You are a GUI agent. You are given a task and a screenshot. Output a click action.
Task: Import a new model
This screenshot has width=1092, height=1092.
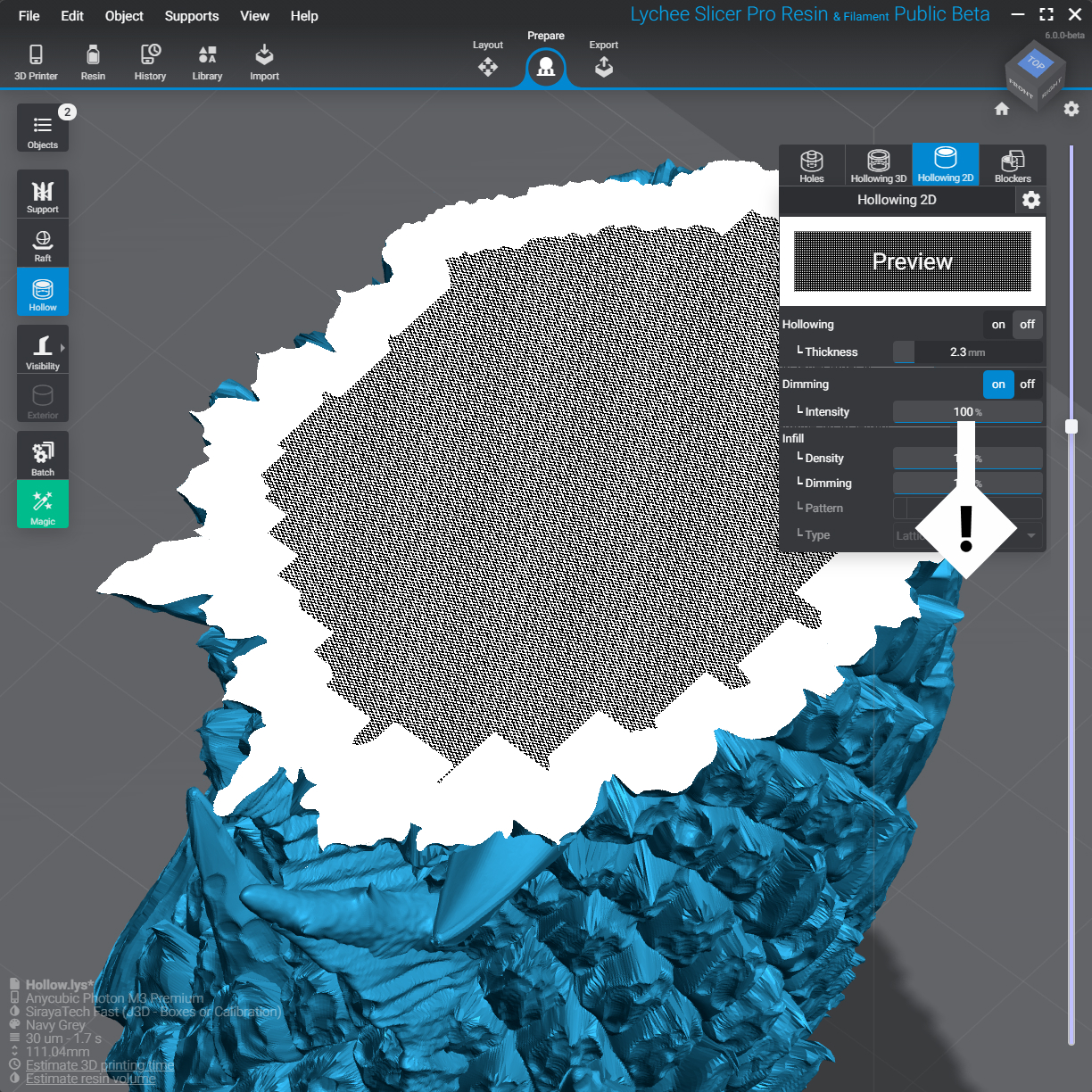pos(264,61)
